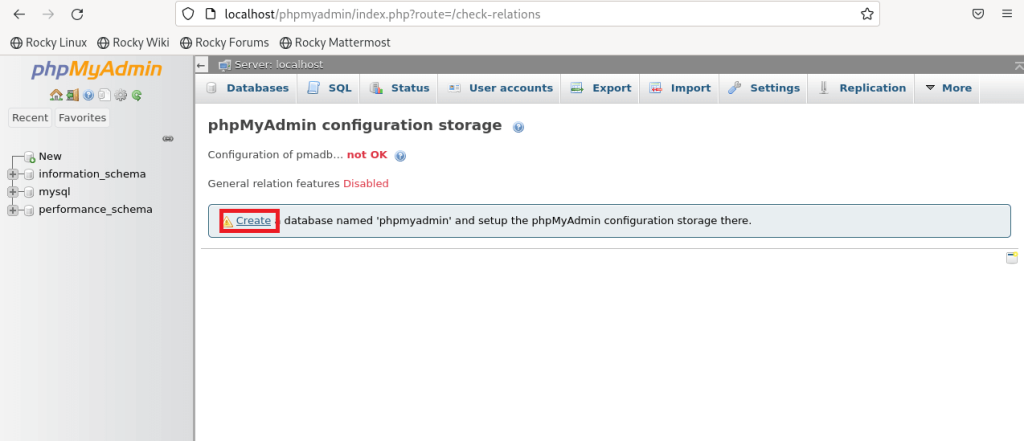Click the phpMyAdmin logo
This screenshot has height=441, width=1024.
(x=97, y=69)
